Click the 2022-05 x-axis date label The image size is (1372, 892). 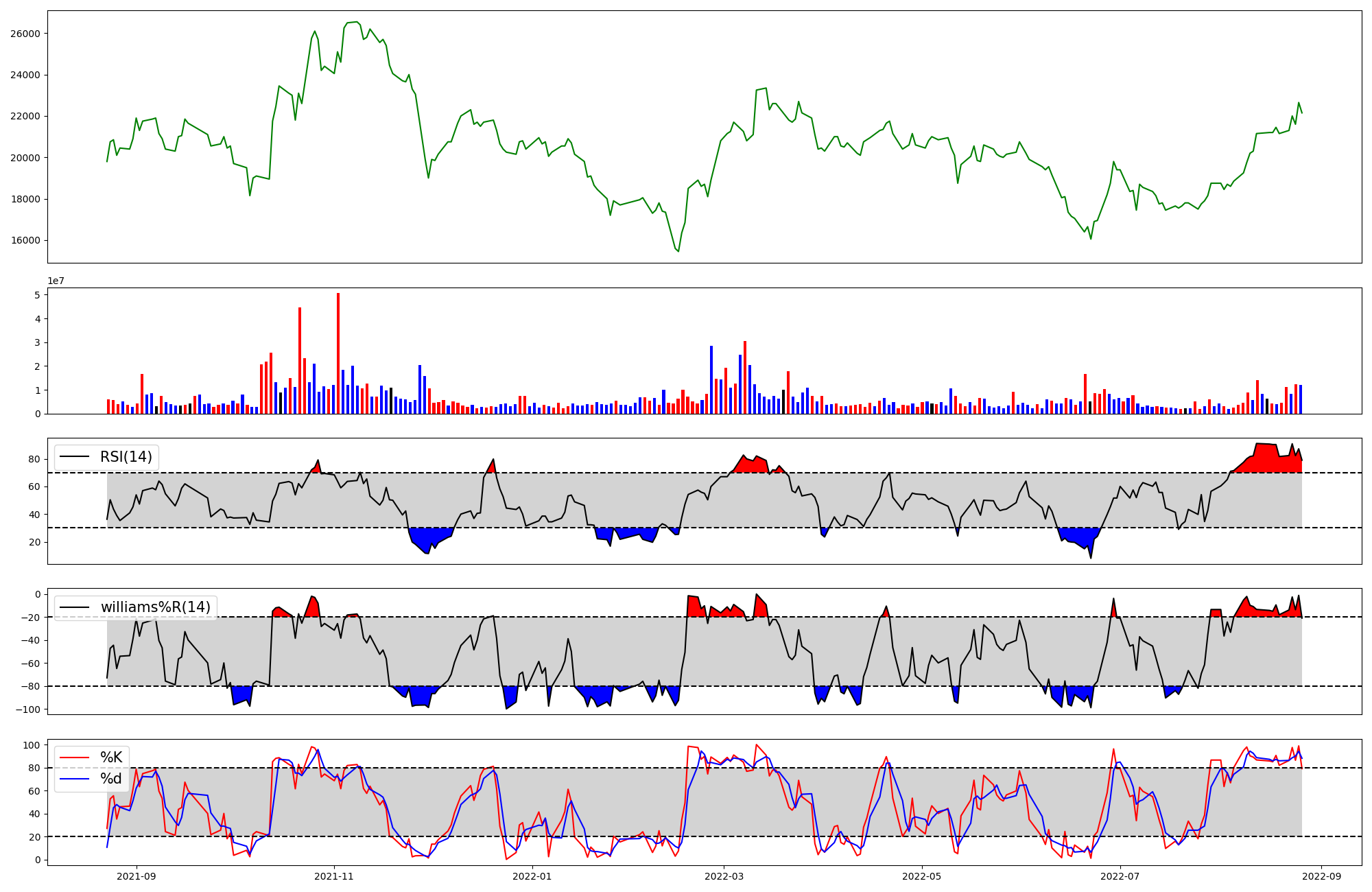(921, 876)
